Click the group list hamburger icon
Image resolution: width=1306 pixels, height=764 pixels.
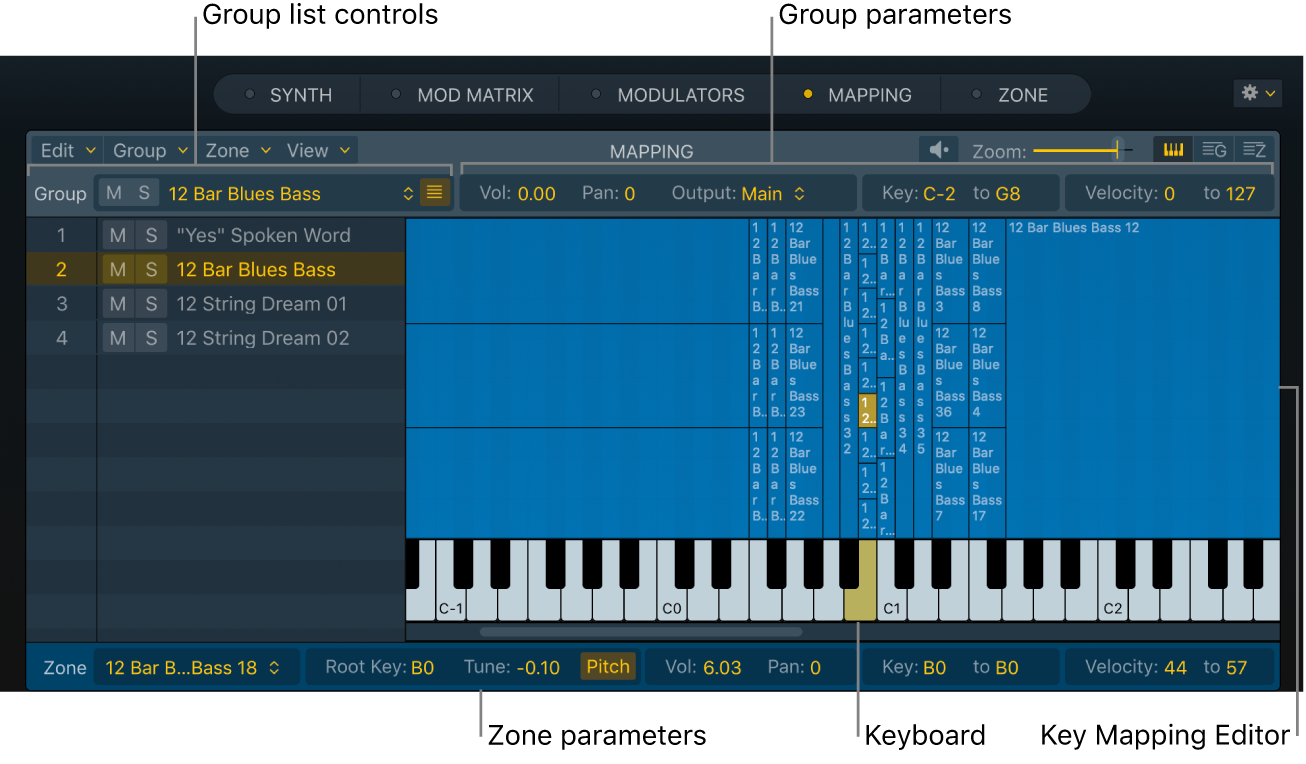click(x=434, y=192)
